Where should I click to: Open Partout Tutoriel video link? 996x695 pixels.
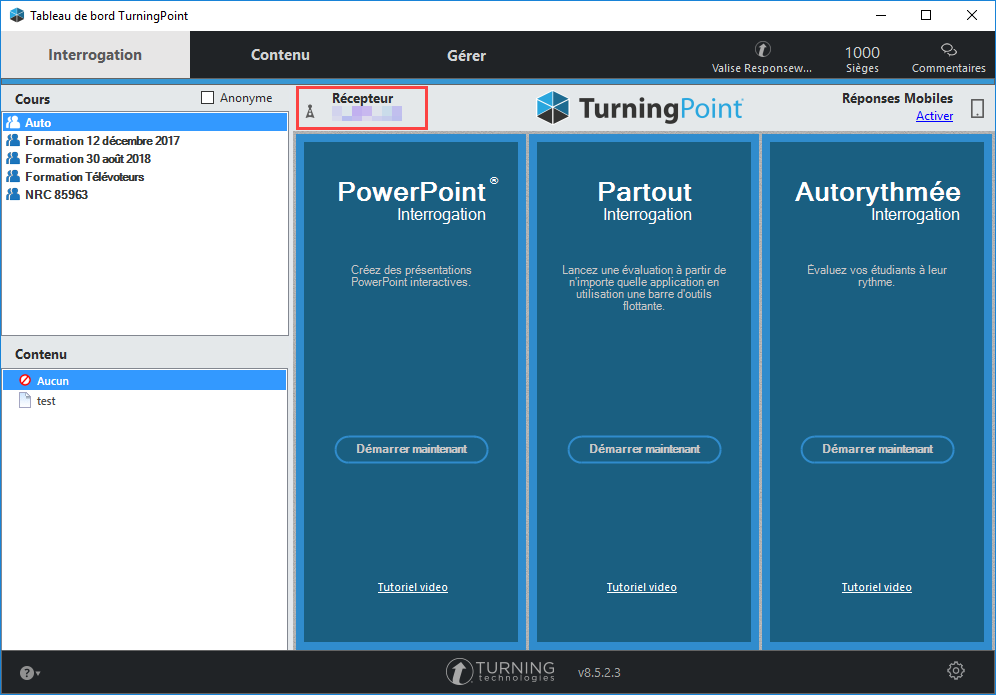coord(642,587)
